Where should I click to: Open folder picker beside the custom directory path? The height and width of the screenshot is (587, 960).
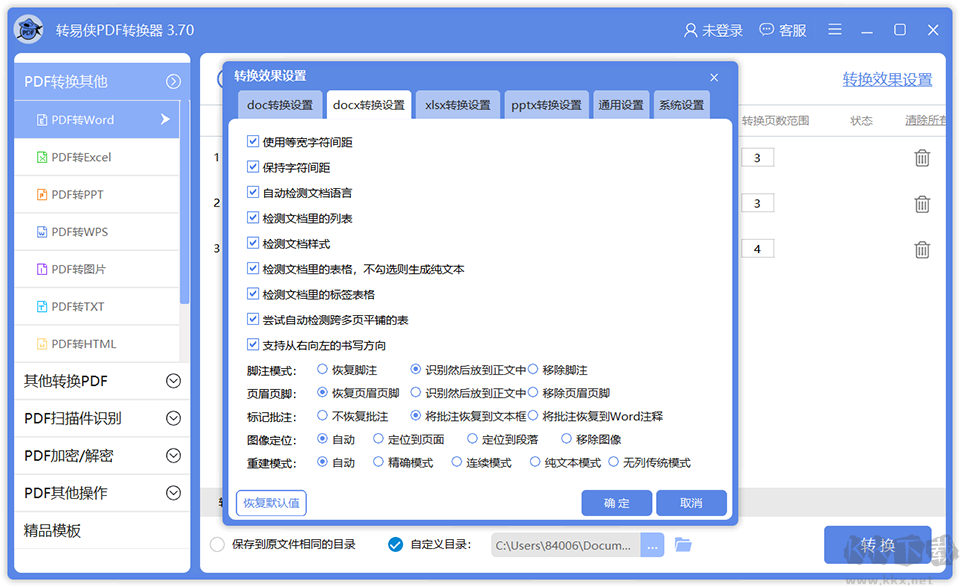[x=685, y=545]
